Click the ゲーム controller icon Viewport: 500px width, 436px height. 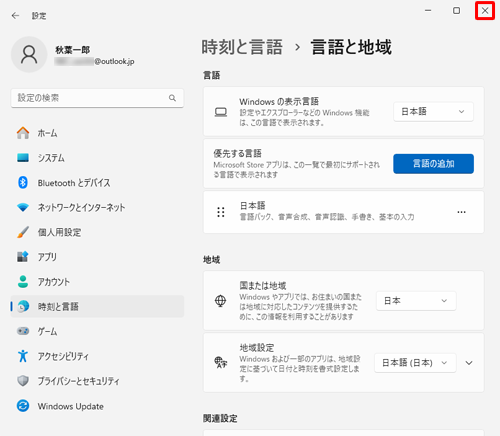[23, 331]
